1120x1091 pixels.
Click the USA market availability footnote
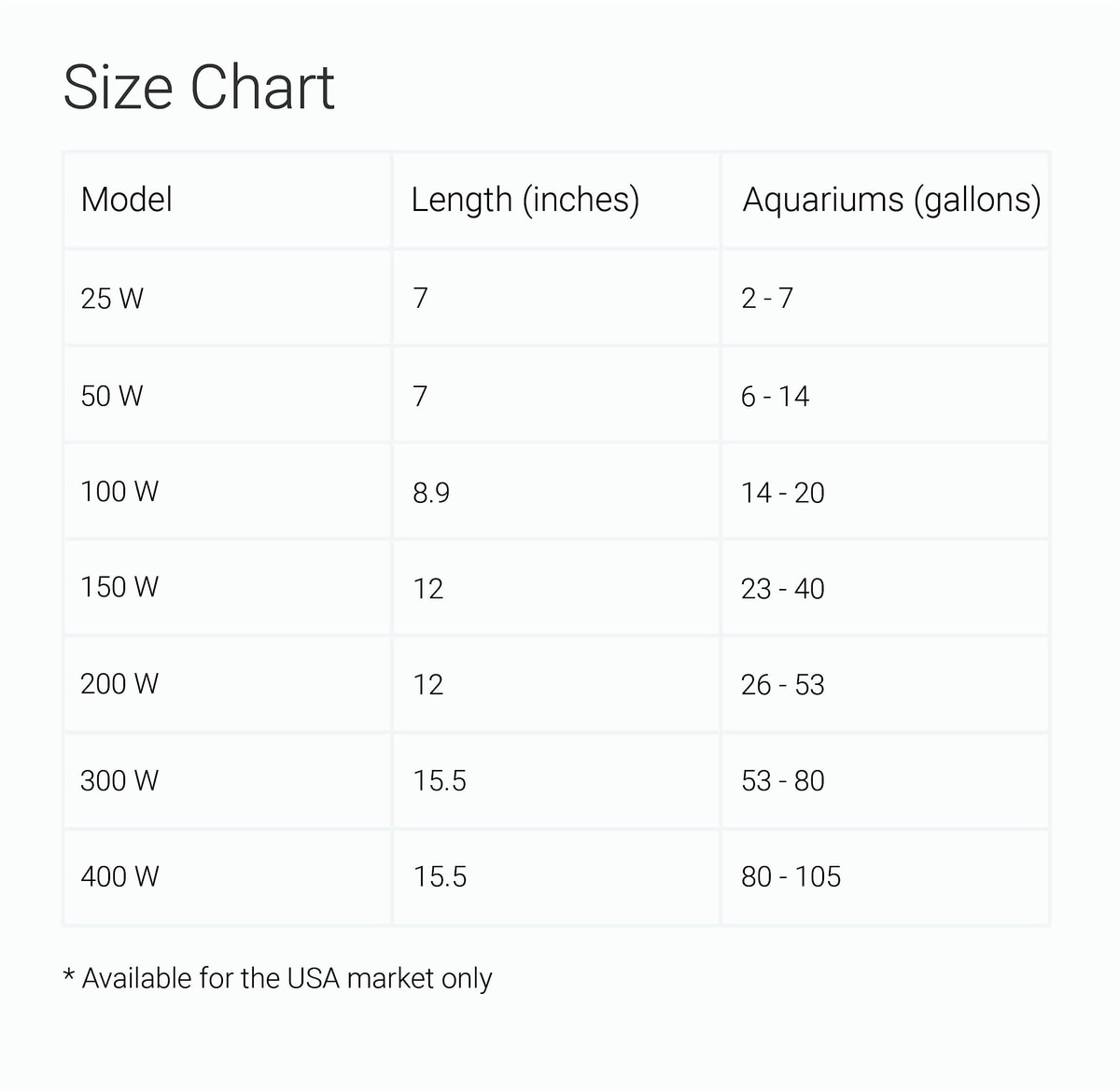point(277,978)
